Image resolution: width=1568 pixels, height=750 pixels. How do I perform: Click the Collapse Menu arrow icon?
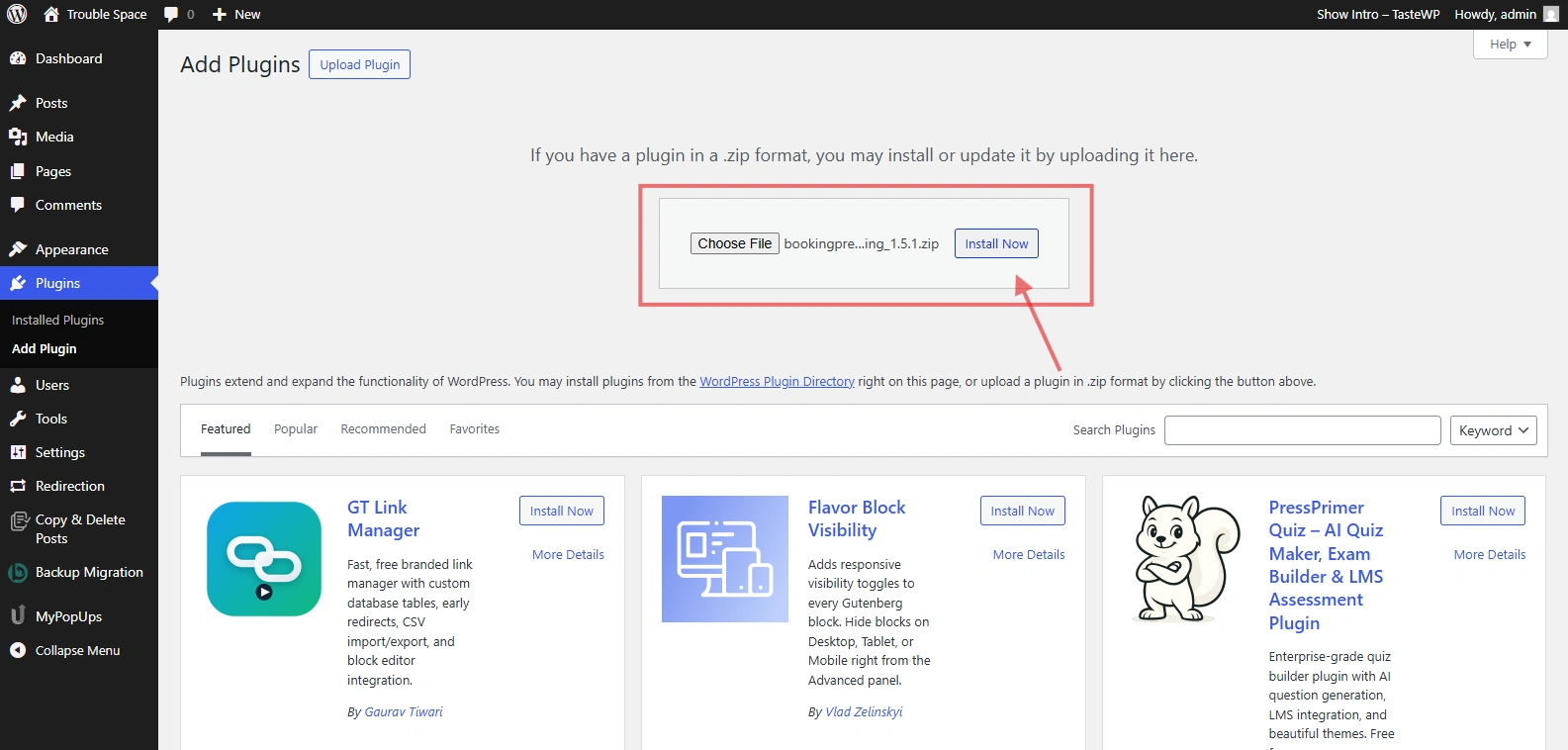pos(18,650)
